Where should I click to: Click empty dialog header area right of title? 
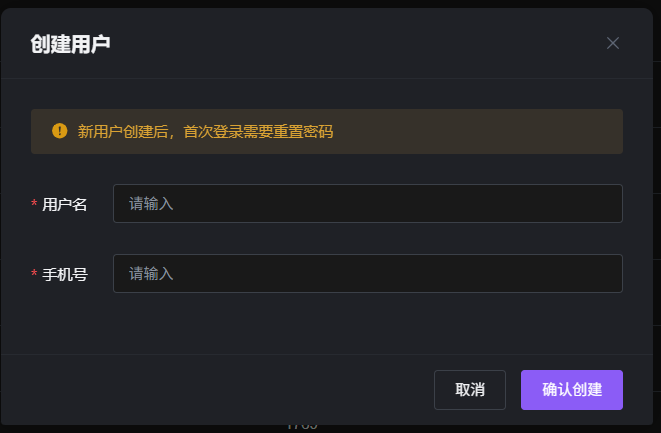coord(358,43)
